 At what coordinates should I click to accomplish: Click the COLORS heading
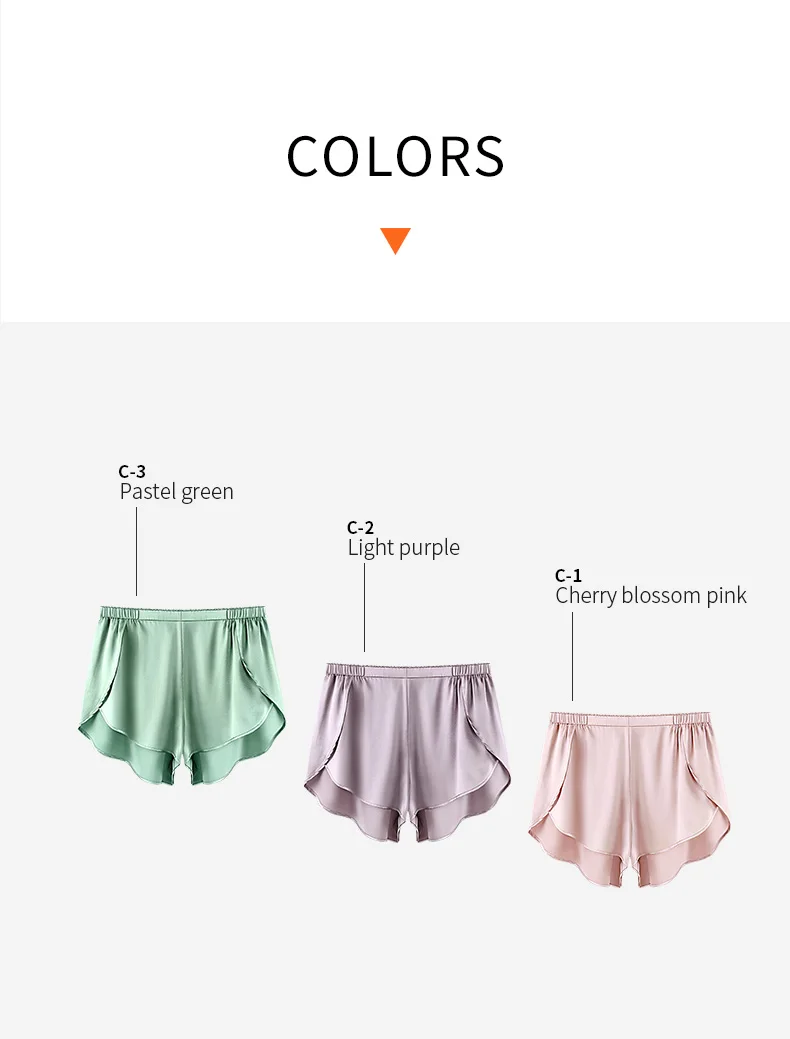[396, 156]
